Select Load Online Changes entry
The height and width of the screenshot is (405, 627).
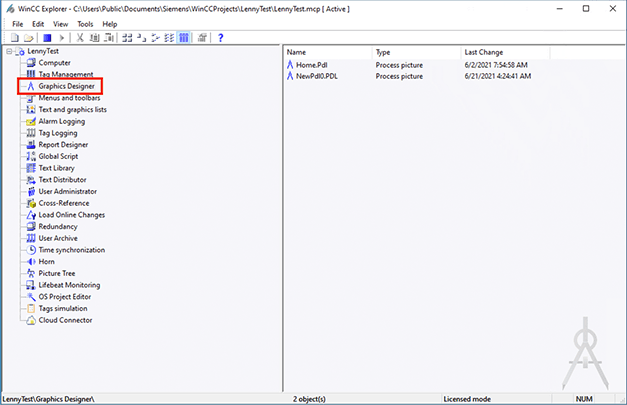(72, 215)
